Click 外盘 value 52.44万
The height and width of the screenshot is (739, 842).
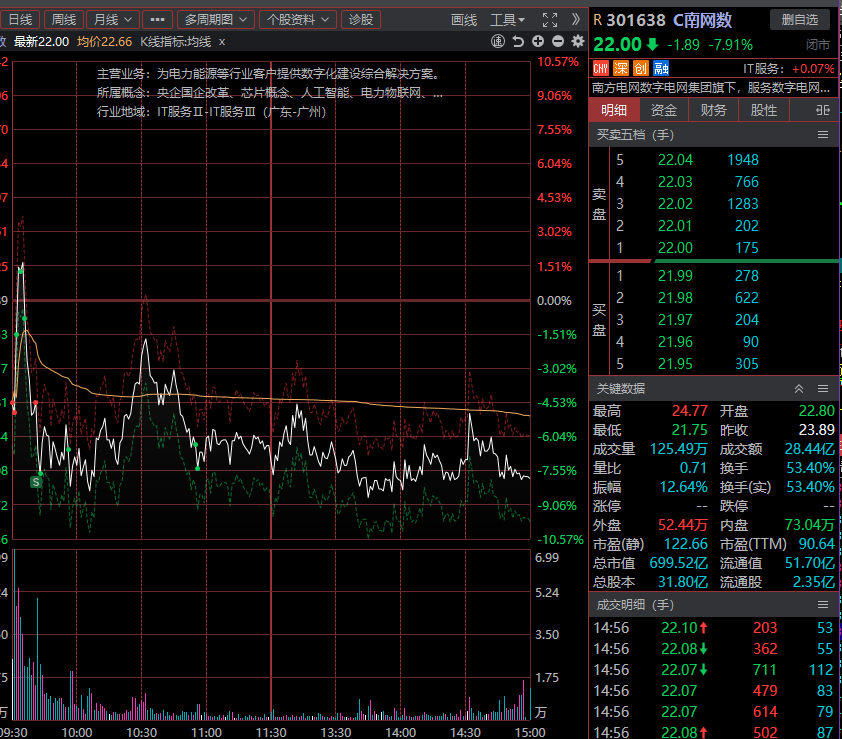pos(683,525)
